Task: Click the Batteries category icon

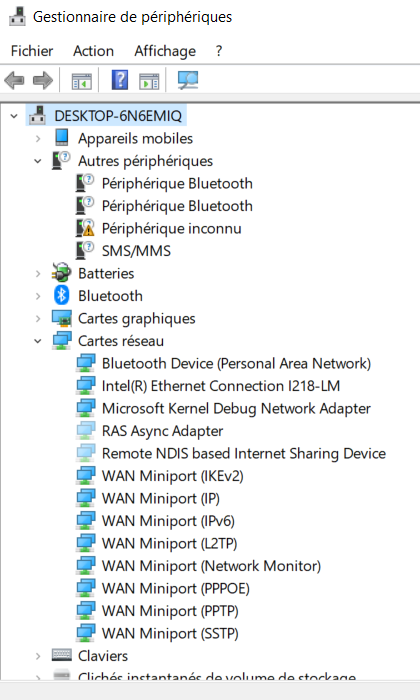Action: pyautogui.click(x=62, y=273)
